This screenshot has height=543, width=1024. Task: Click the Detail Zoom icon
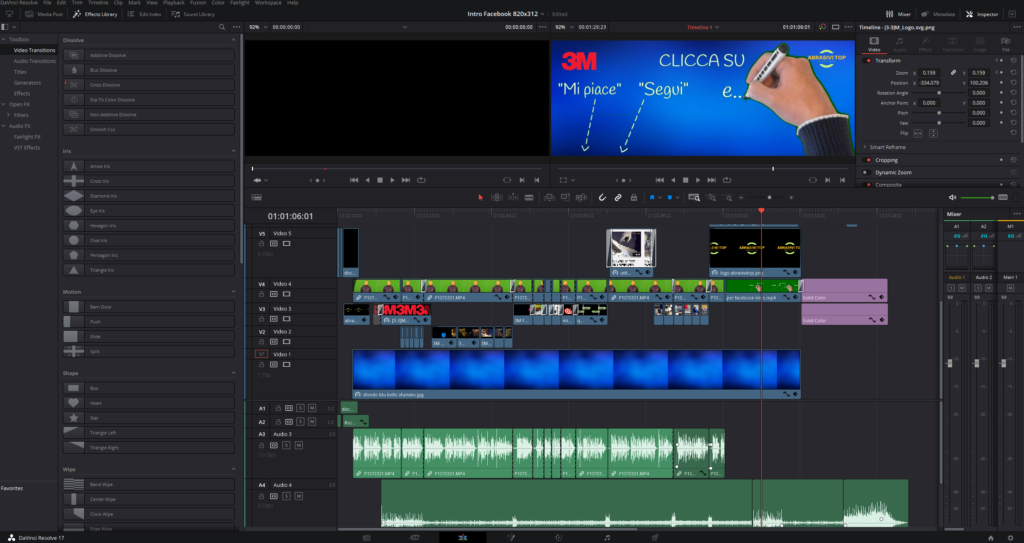711,197
